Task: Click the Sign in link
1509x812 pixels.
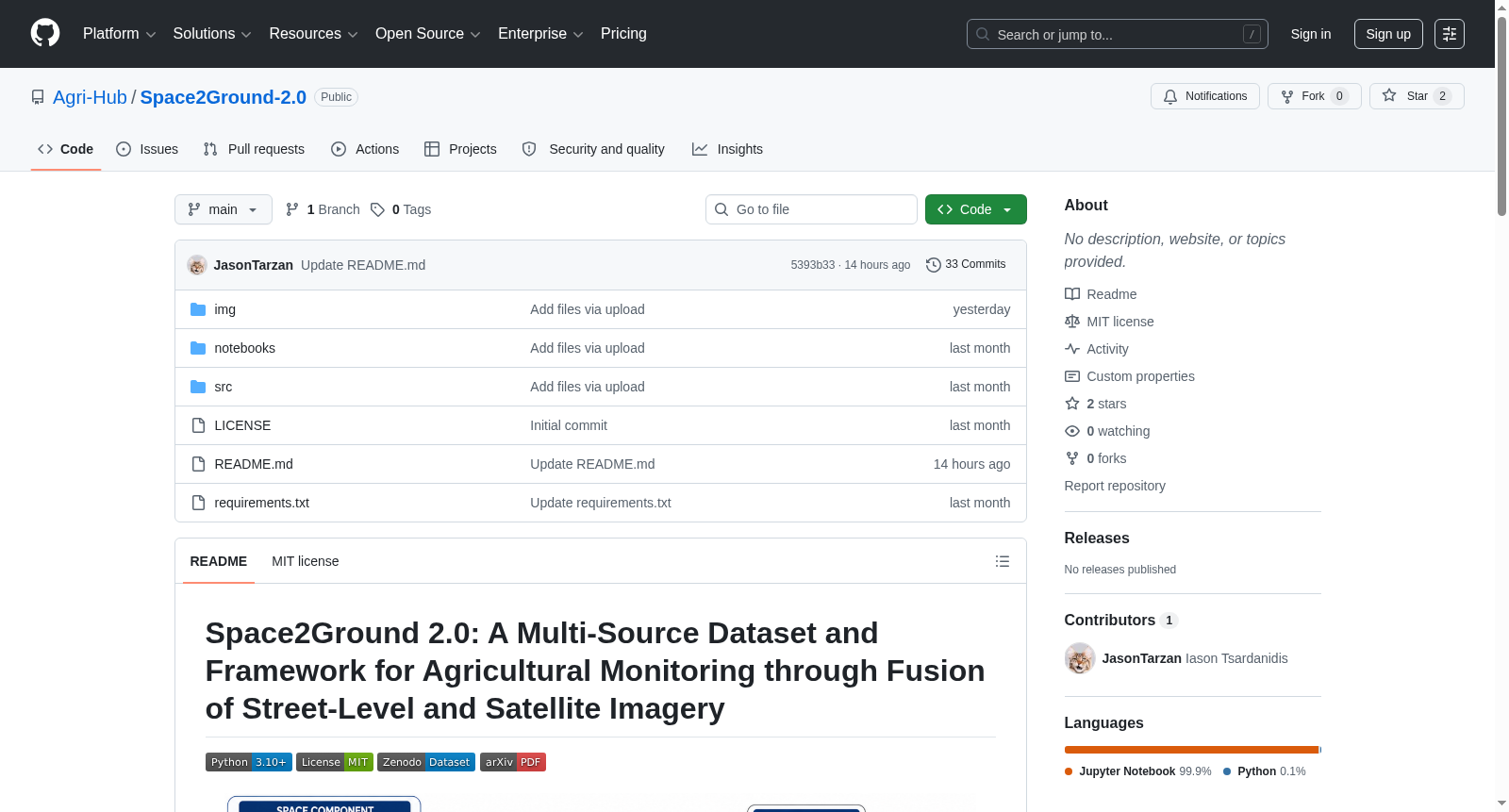Action: 1311,34
